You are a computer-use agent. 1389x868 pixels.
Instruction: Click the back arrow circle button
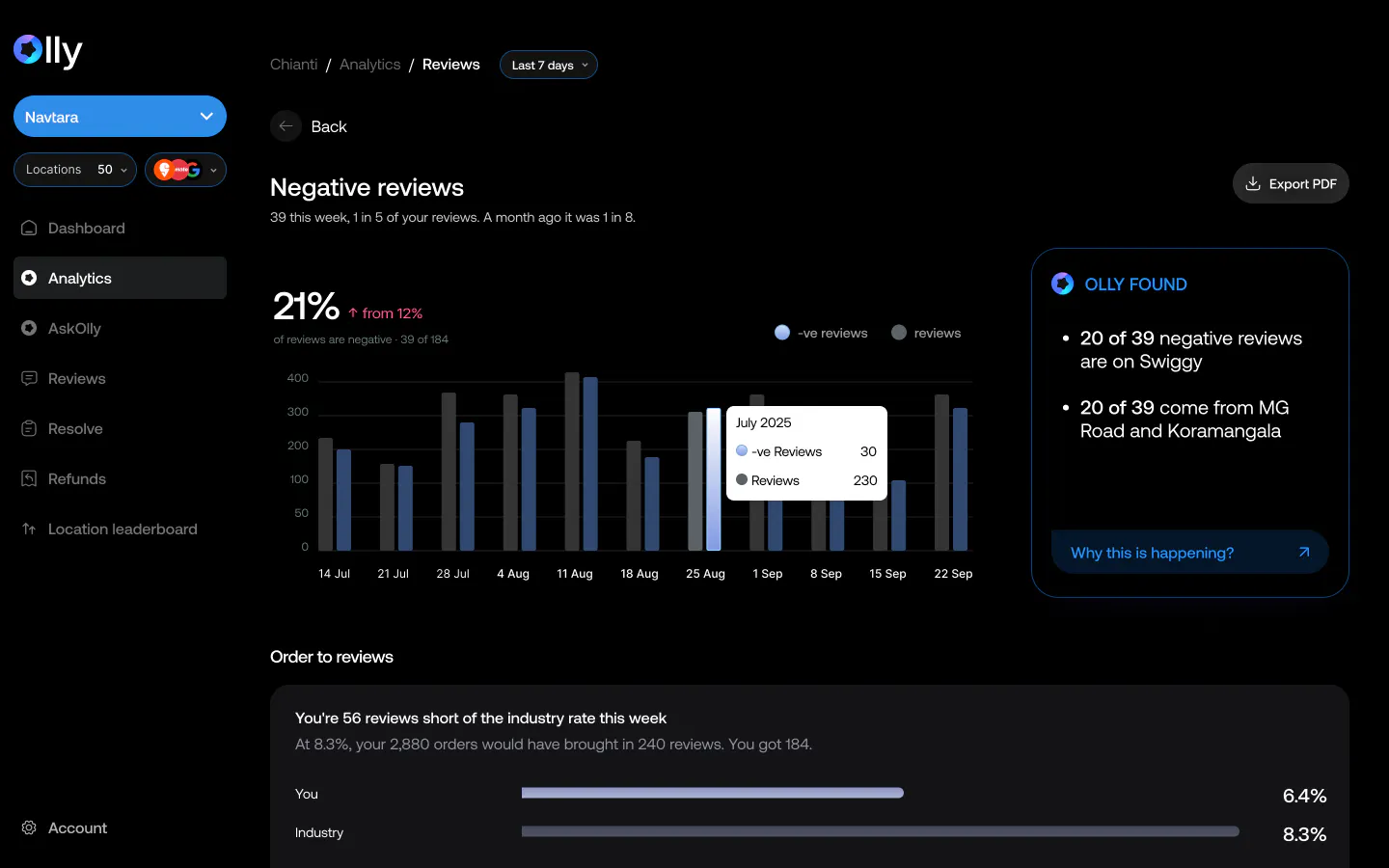pyautogui.click(x=286, y=126)
